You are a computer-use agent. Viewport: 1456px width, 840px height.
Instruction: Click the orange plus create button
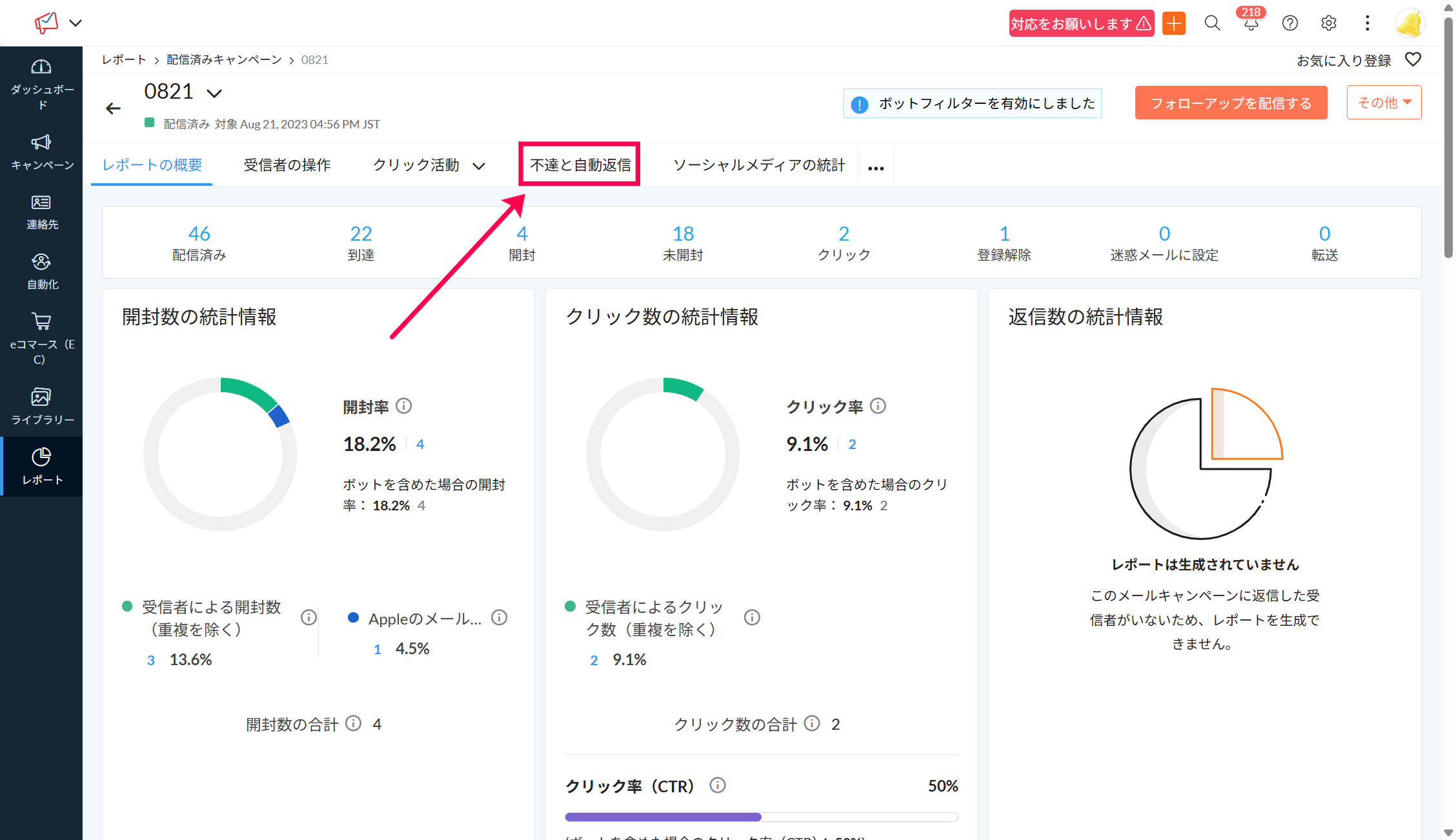click(x=1174, y=24)
